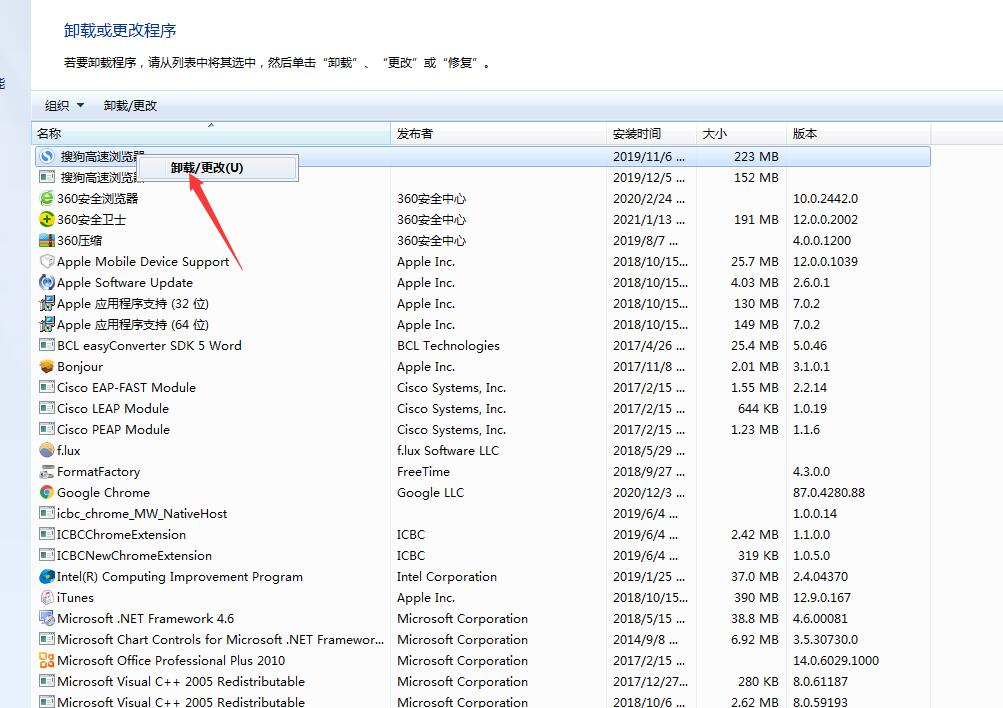Click size value 644 KB
The image size is (1003, 708).
point(758,408)
